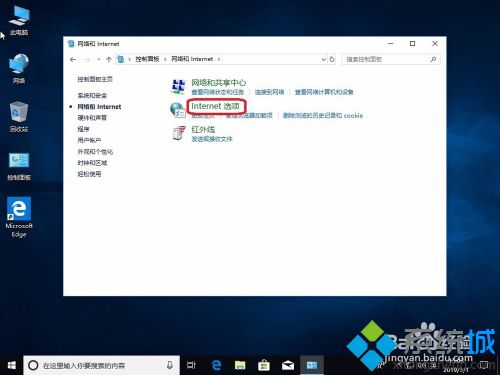Close the 网络和 Internet window
Viewport: 500px width, 375px height.
[435, 44]
